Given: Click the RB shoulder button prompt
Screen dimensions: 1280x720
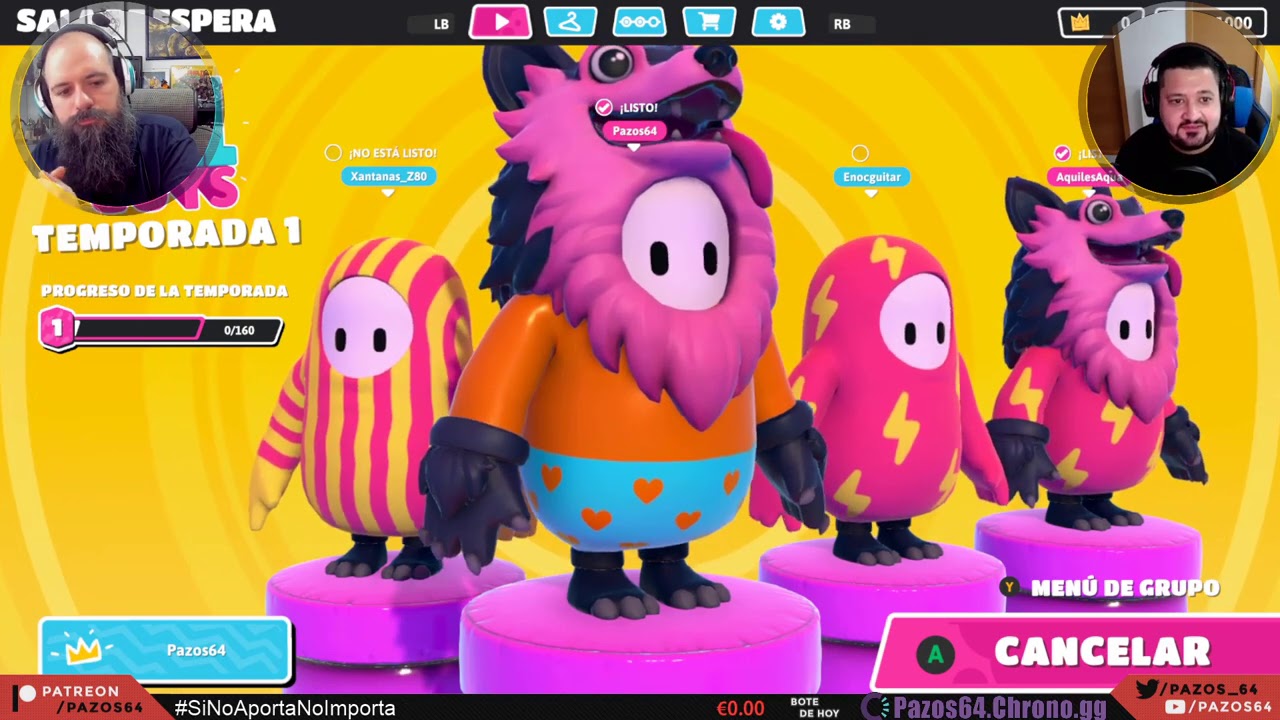Looking at the screenshot, I should (x=842, y=24).
